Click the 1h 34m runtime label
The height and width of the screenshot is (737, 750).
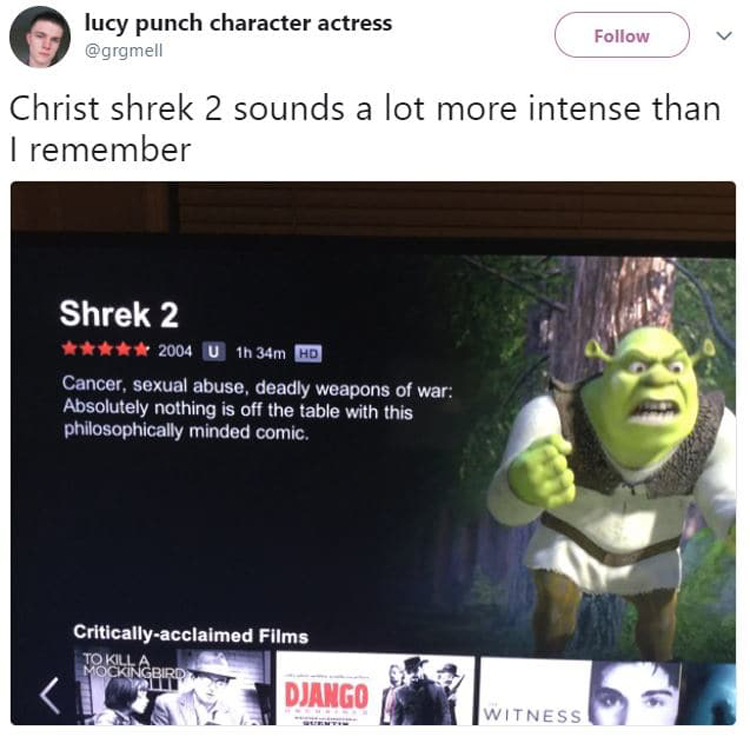coord(260,353)
